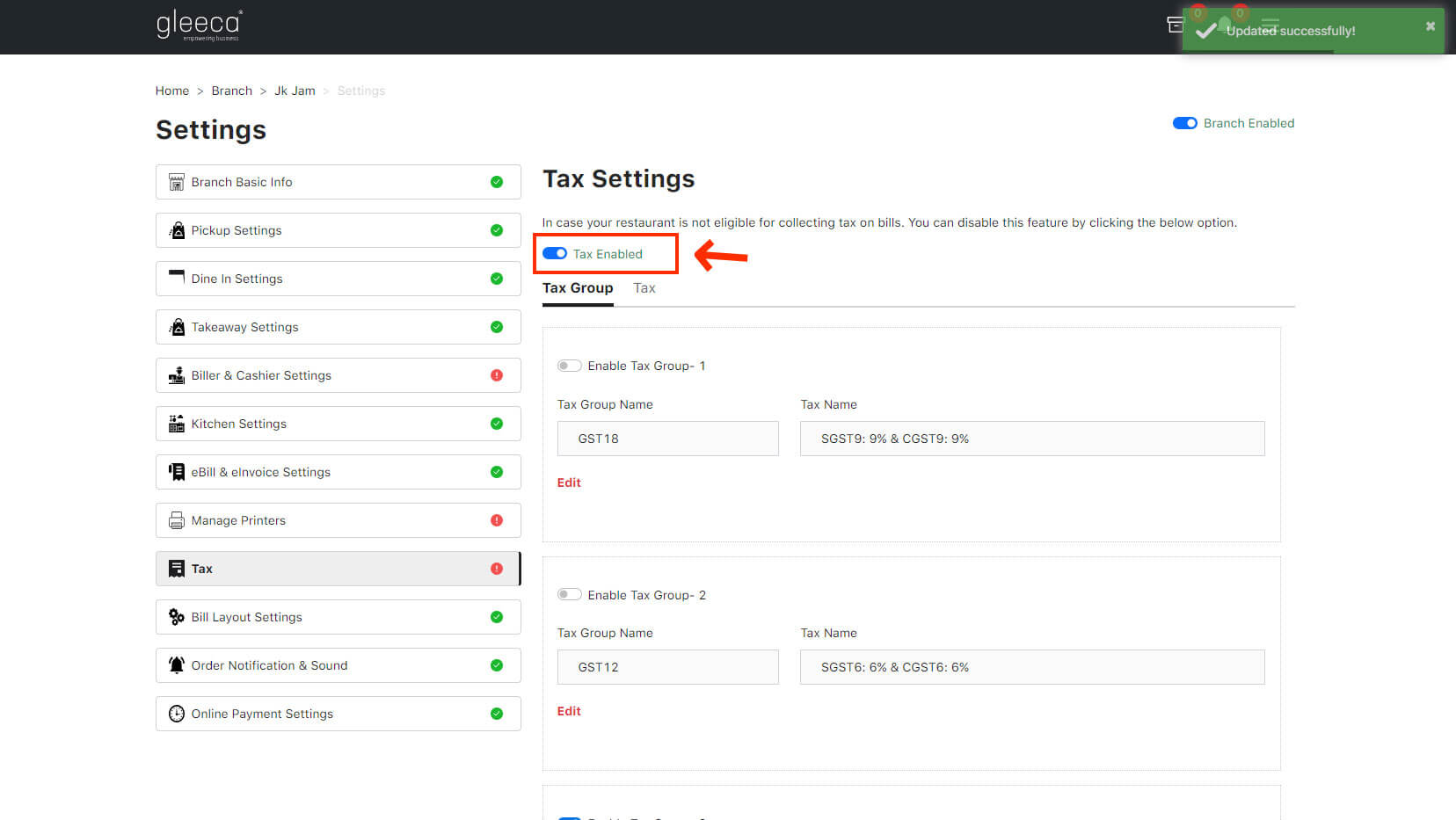Click the Order Notification & Sound bell icon
Screen dimensions: 1456x820
point(176,665)
